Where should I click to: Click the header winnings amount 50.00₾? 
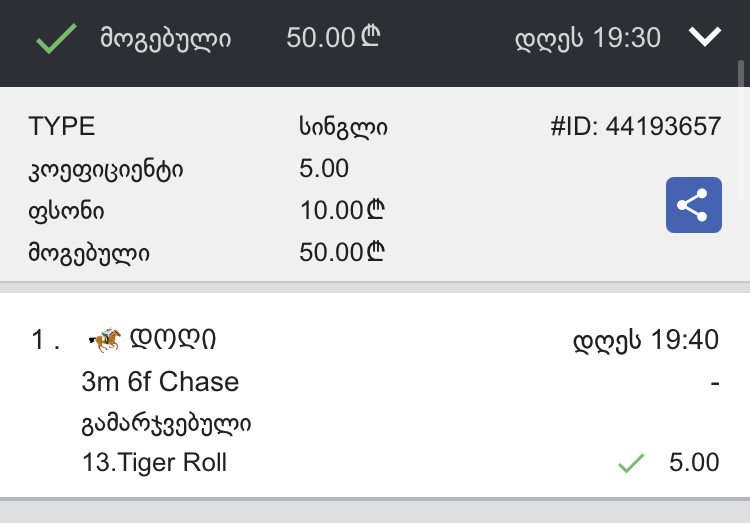(x=334, y=38)
